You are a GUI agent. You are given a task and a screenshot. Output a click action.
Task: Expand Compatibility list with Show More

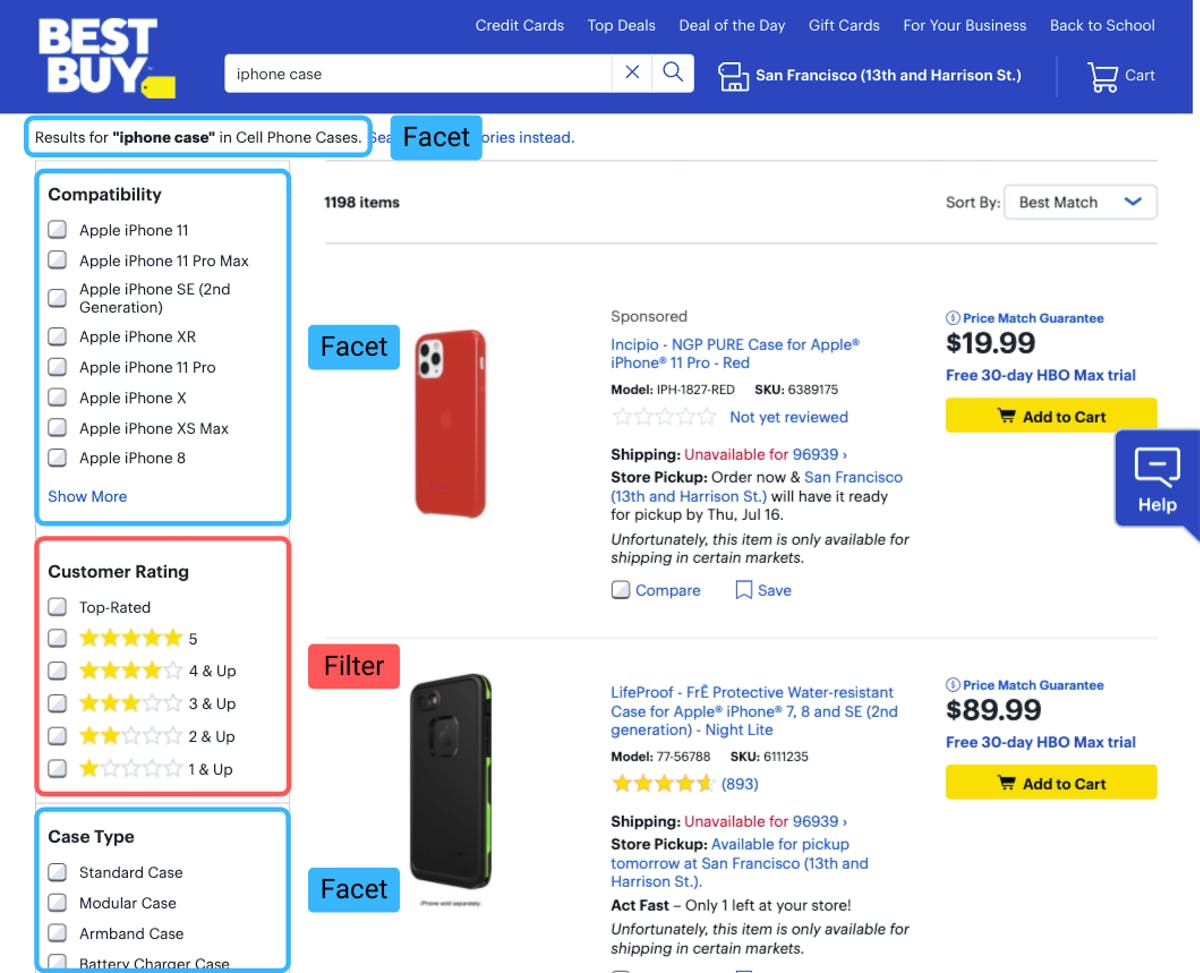87,496
